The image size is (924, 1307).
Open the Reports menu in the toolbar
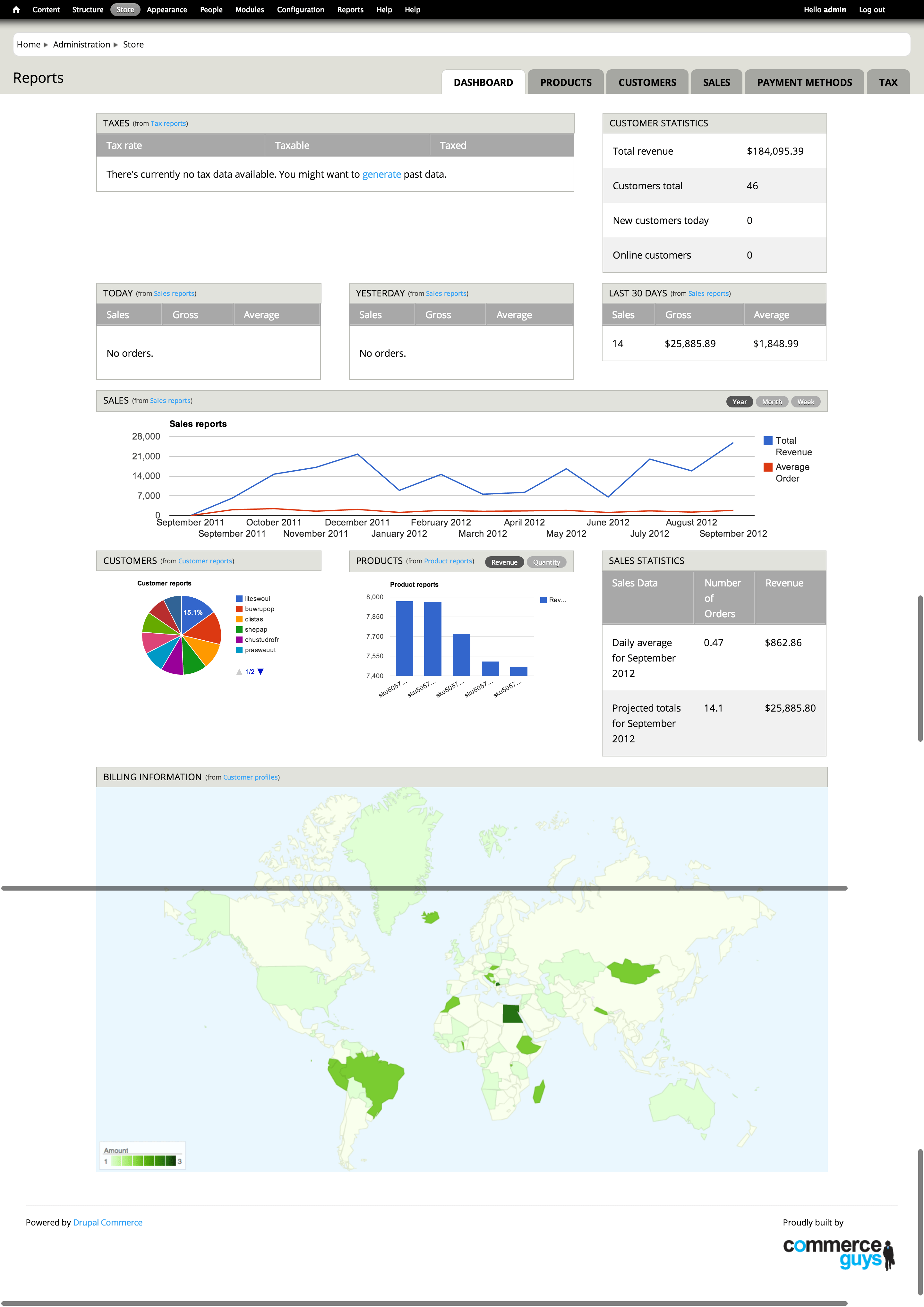click(350, 10)
